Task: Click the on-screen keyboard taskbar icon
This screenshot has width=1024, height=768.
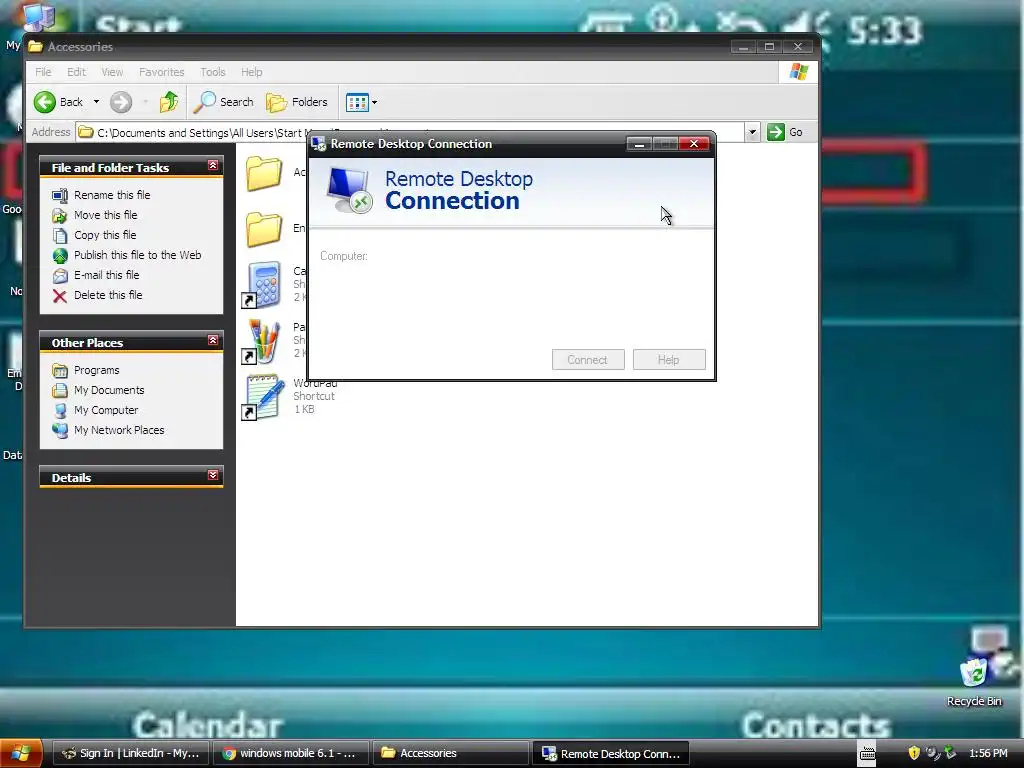Action: 867,754
